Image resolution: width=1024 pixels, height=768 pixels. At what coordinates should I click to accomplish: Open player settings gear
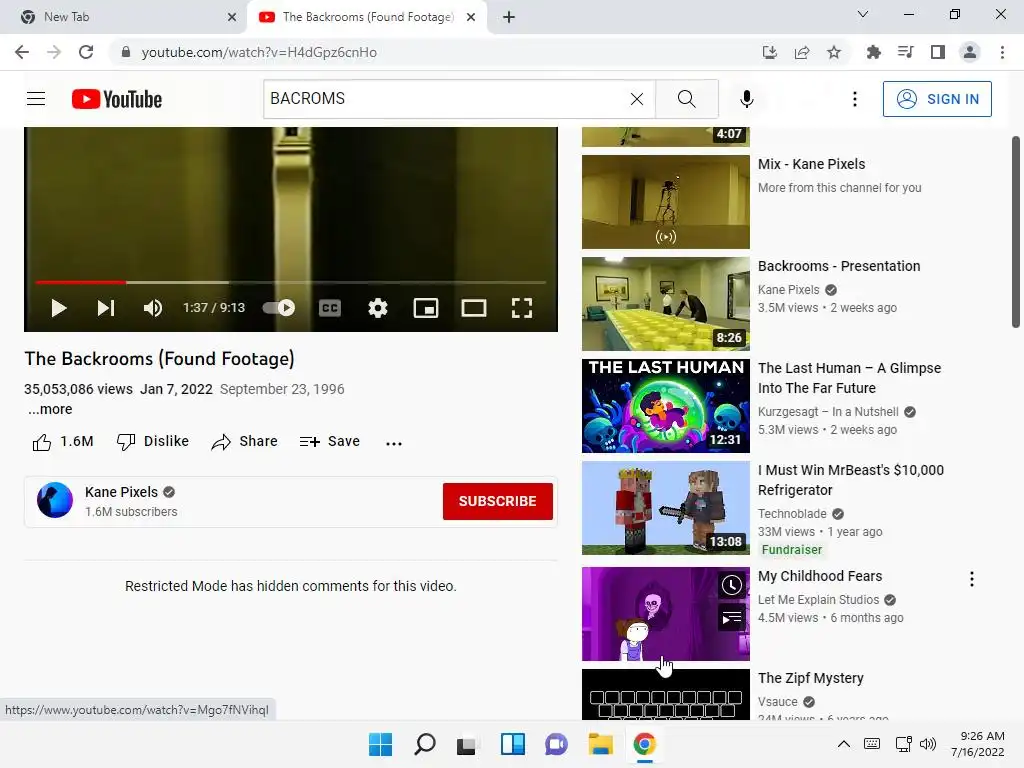pyautogui.click(x=377, y=308)
